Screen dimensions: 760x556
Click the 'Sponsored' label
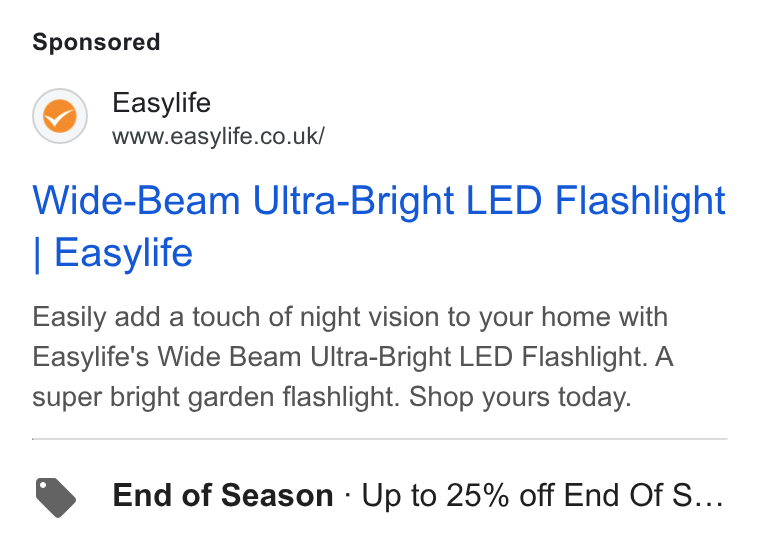pos(96,42)
